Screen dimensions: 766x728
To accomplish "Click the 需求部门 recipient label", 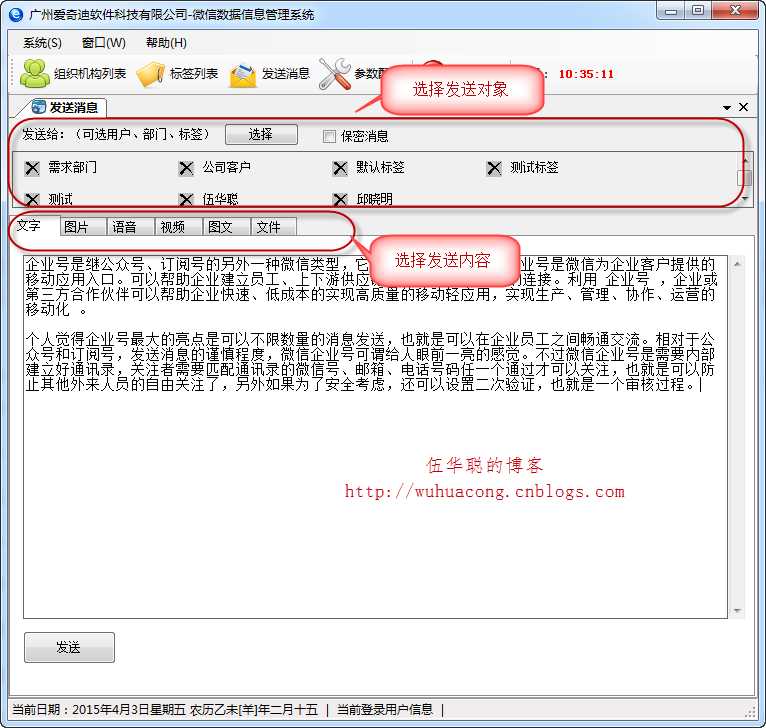I will coord(72,168).
